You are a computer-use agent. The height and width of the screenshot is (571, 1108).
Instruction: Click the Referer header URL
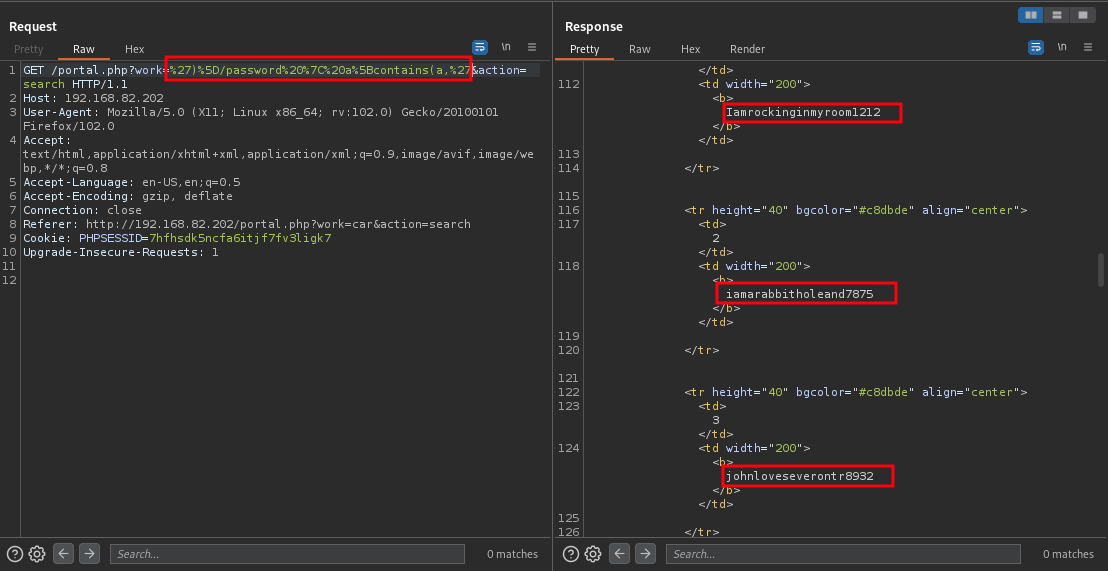278,224
